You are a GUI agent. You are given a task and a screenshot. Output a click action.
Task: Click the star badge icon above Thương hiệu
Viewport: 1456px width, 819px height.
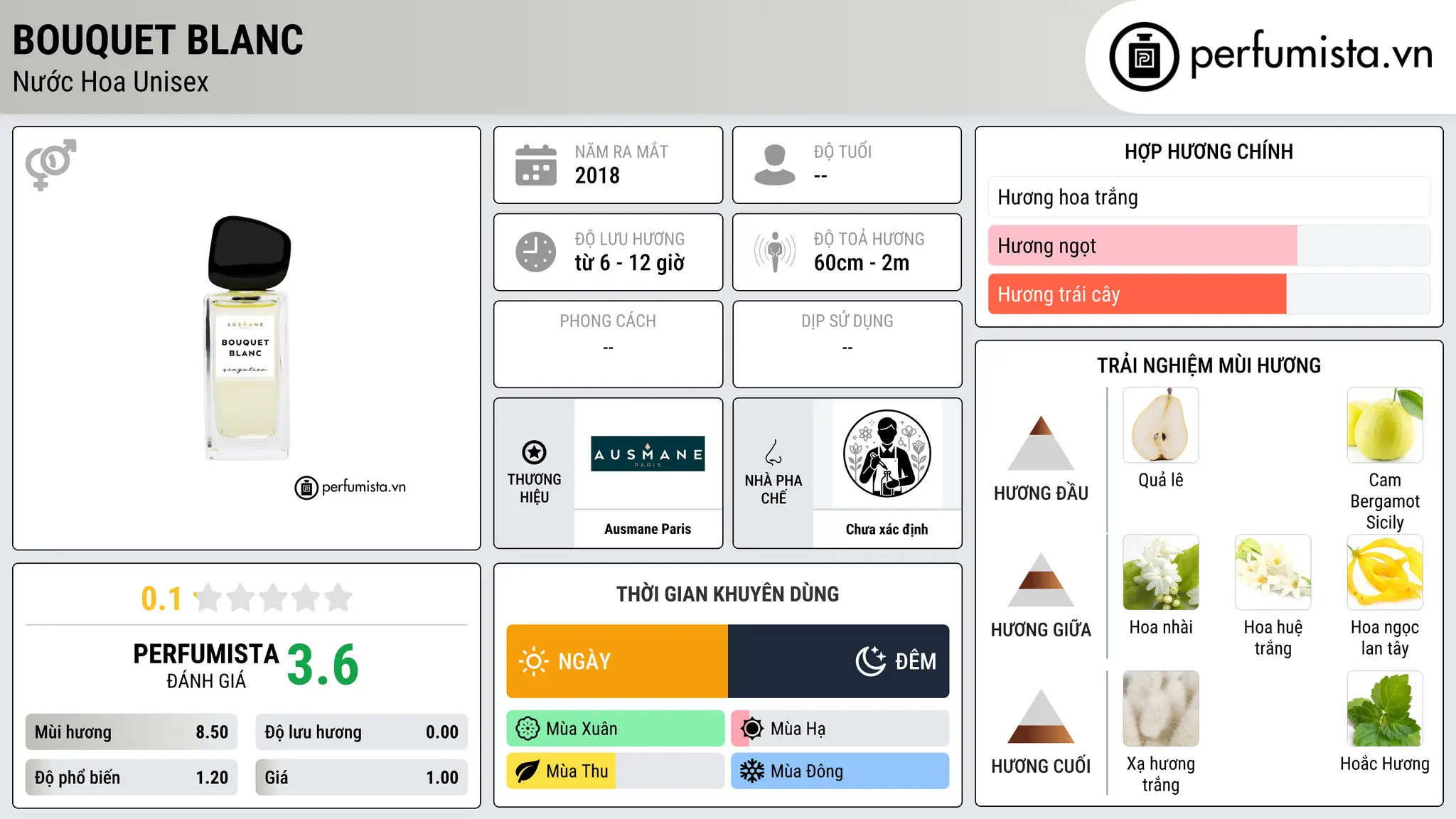pos(534,452)
